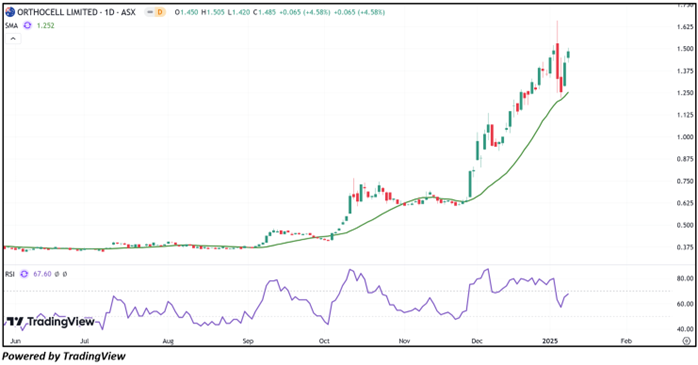Click the 40.00 RSI axis label
The image size is (698, 365).
pyautogui.click(x=685, y=329)
